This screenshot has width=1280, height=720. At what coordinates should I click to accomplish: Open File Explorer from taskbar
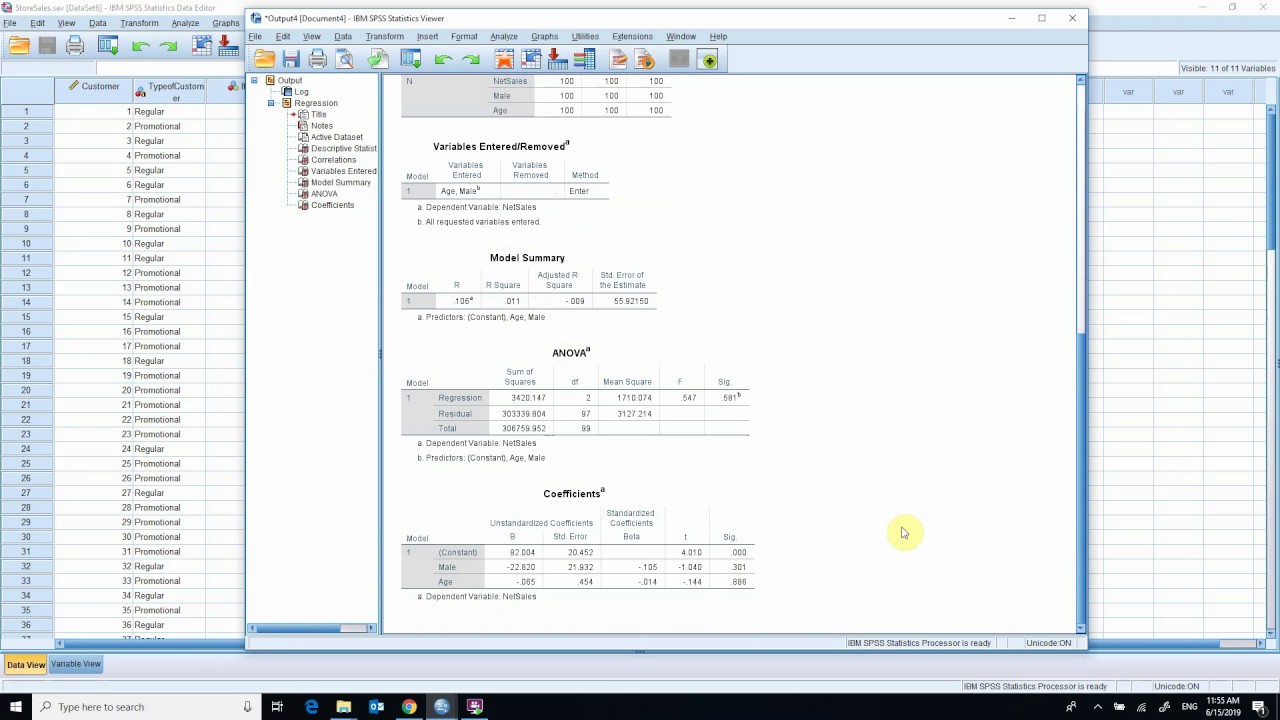click(344, 707)
